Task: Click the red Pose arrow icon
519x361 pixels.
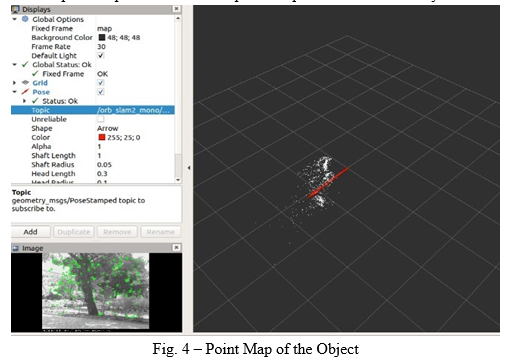Action: click(x=25, y=92)
